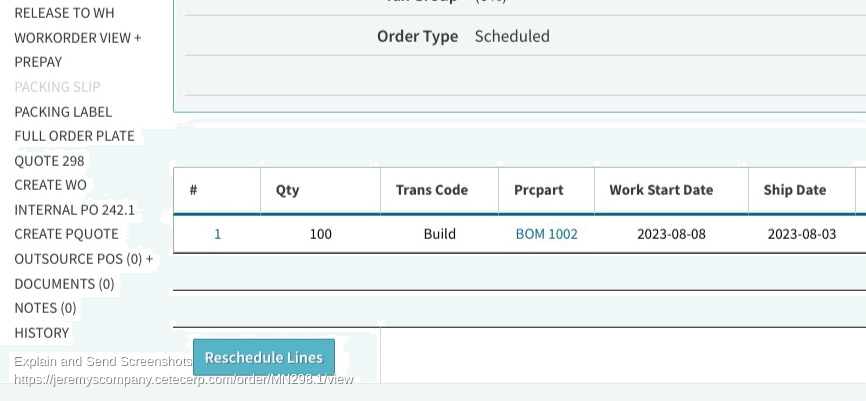Sort by Prcpart column header
The height and width of the screenshot is (401, 866).
(x=538, y=190)
